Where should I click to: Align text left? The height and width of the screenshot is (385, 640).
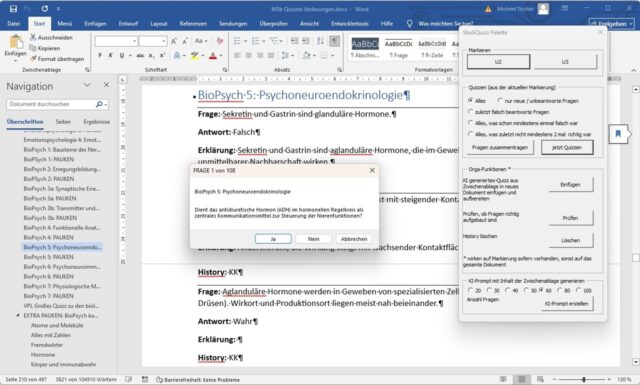[x=237, y=55]
